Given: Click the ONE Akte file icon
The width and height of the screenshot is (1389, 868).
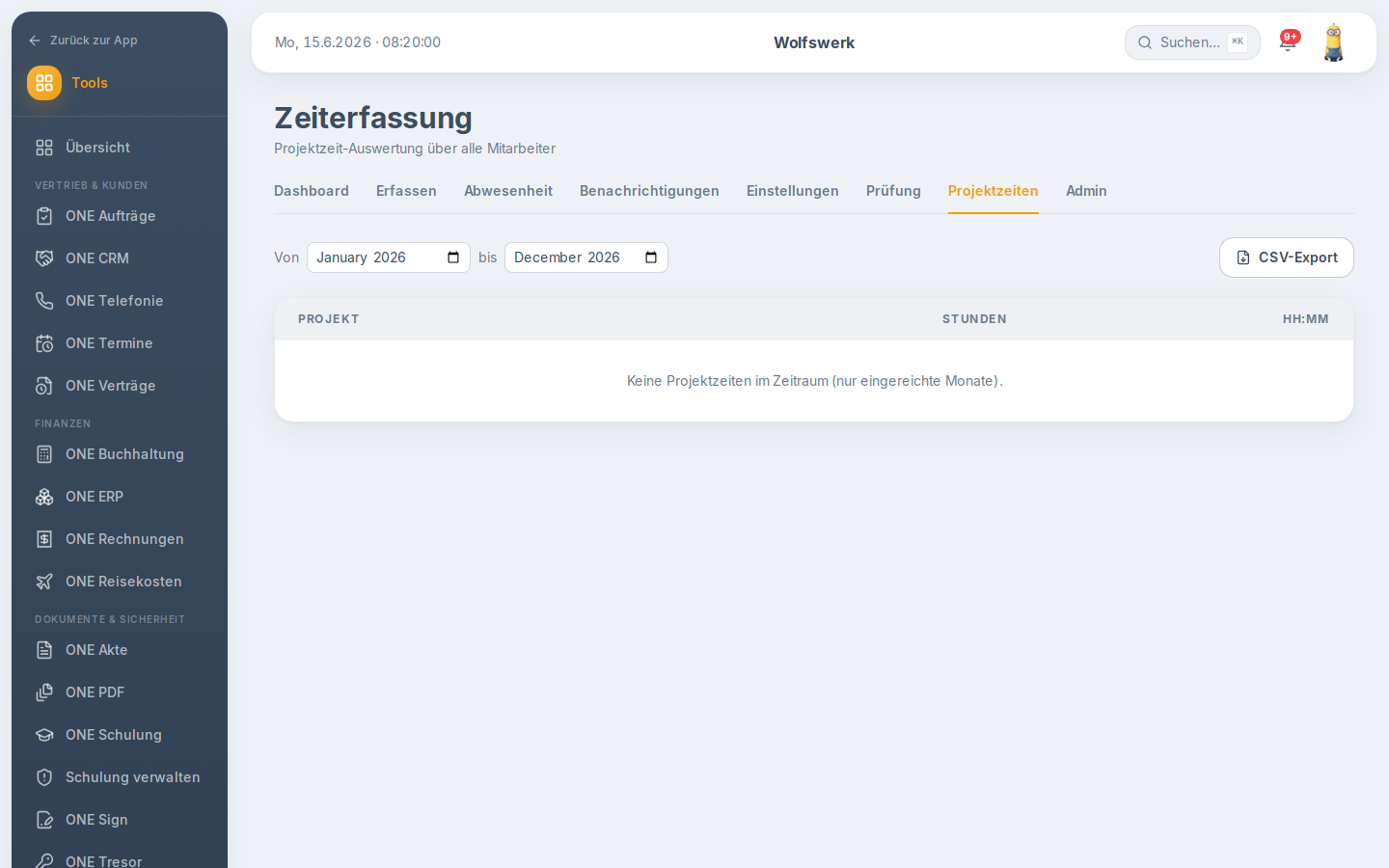Looking at the screenshot, I should pos(44,650).
